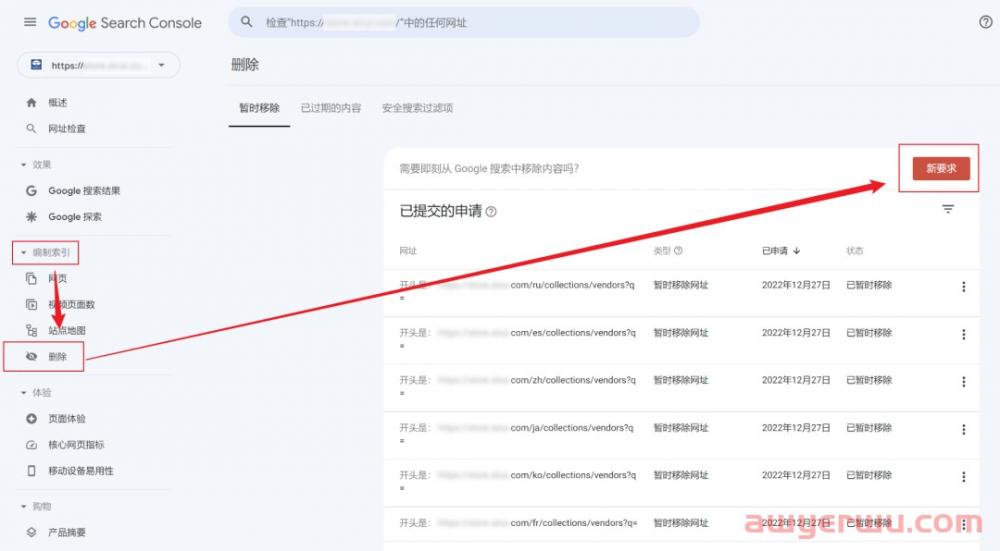Switch to the 已过期的内容 tab

coord(331,108)
